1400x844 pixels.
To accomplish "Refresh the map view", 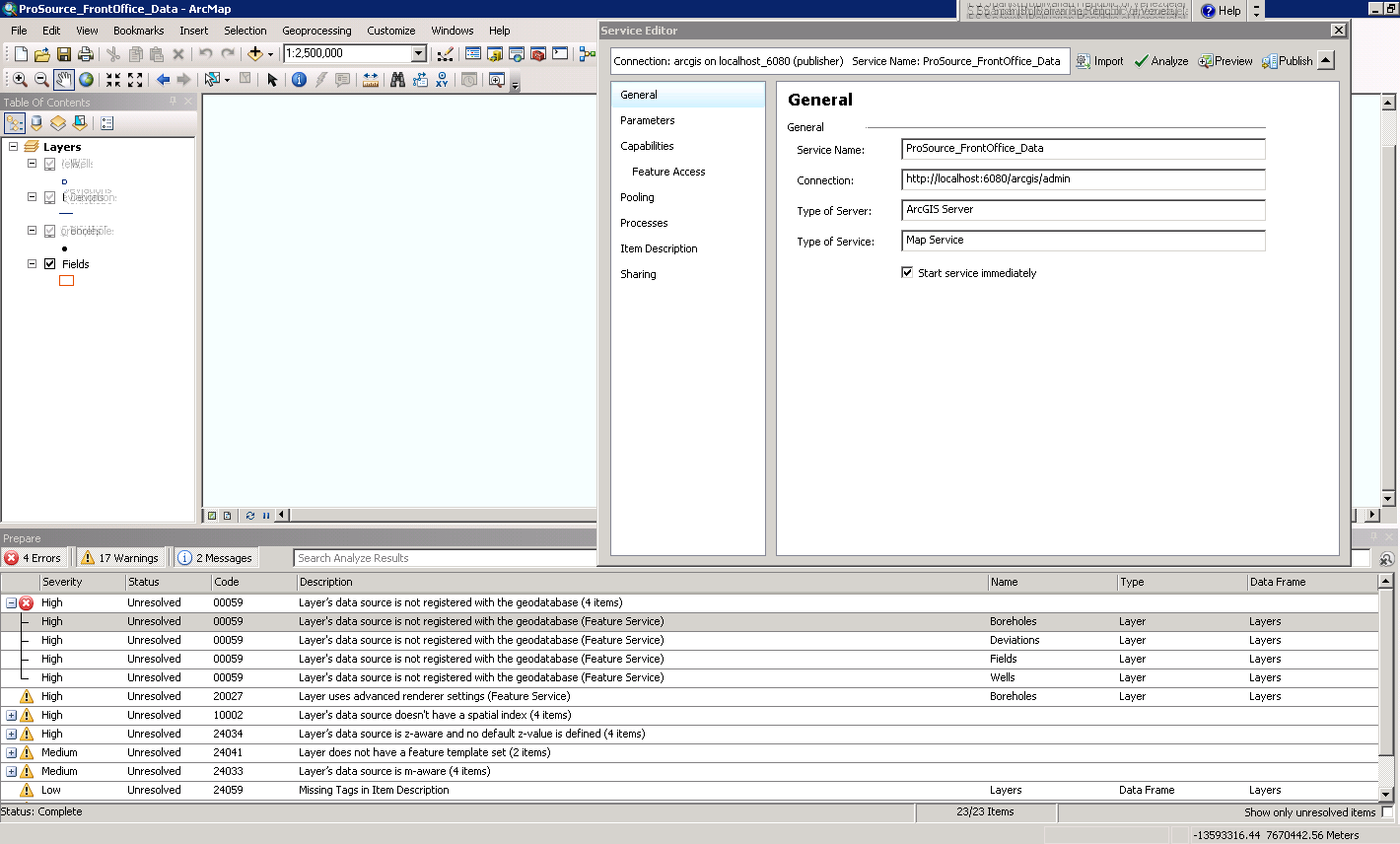I will [250, 516].
